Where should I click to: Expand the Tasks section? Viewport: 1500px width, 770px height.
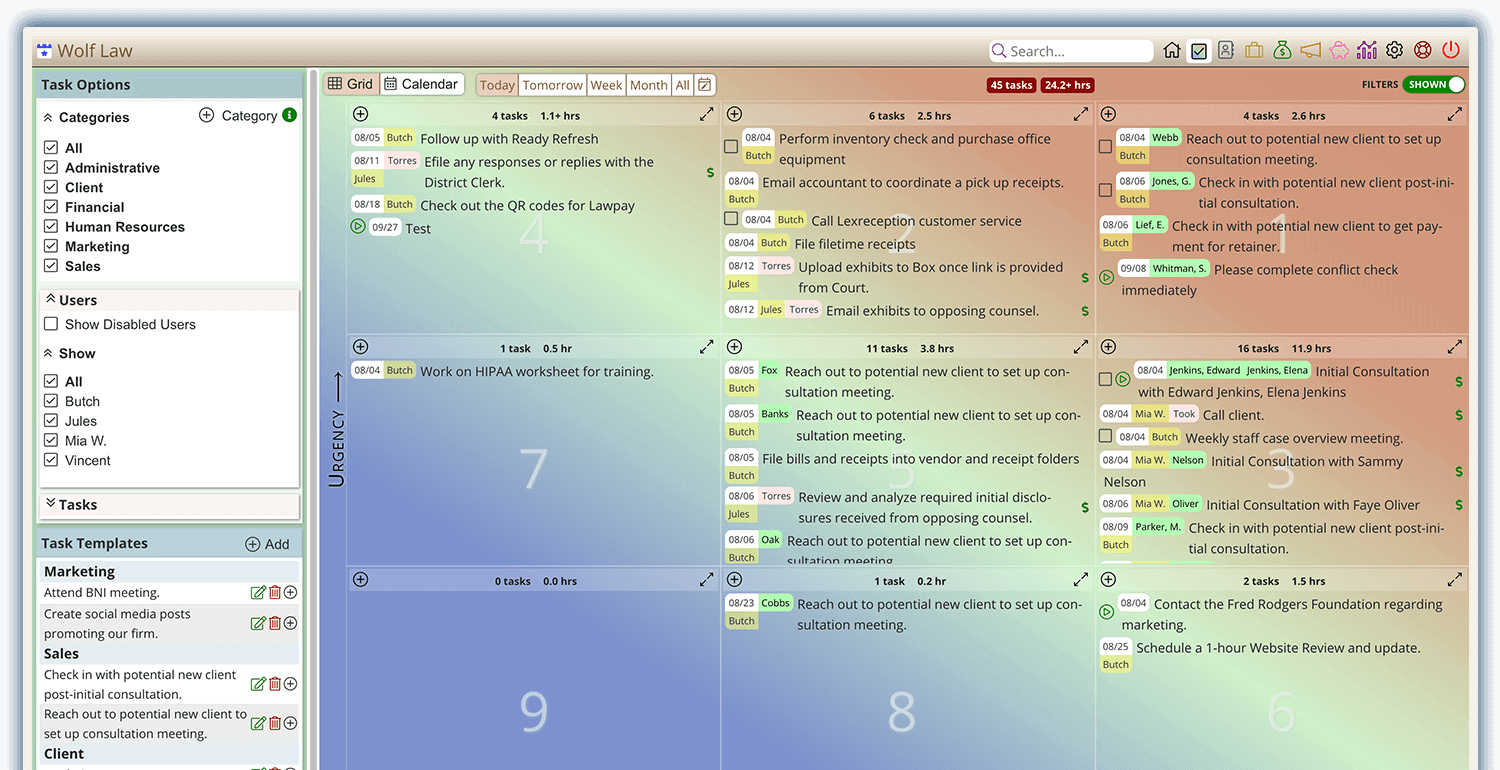[50, 505]
